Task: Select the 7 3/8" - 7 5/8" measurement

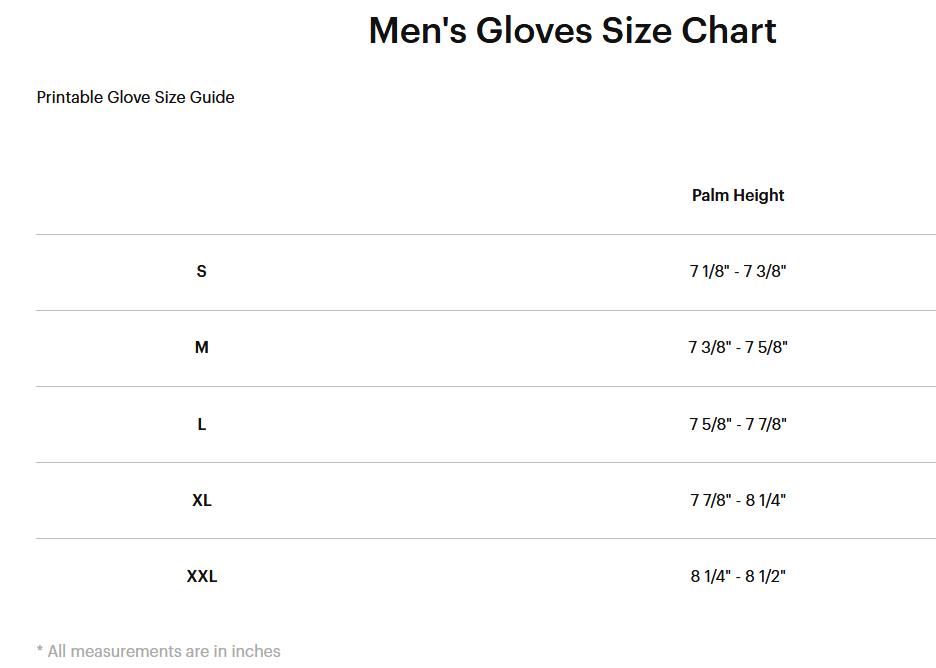Action: tap(738, 347)
